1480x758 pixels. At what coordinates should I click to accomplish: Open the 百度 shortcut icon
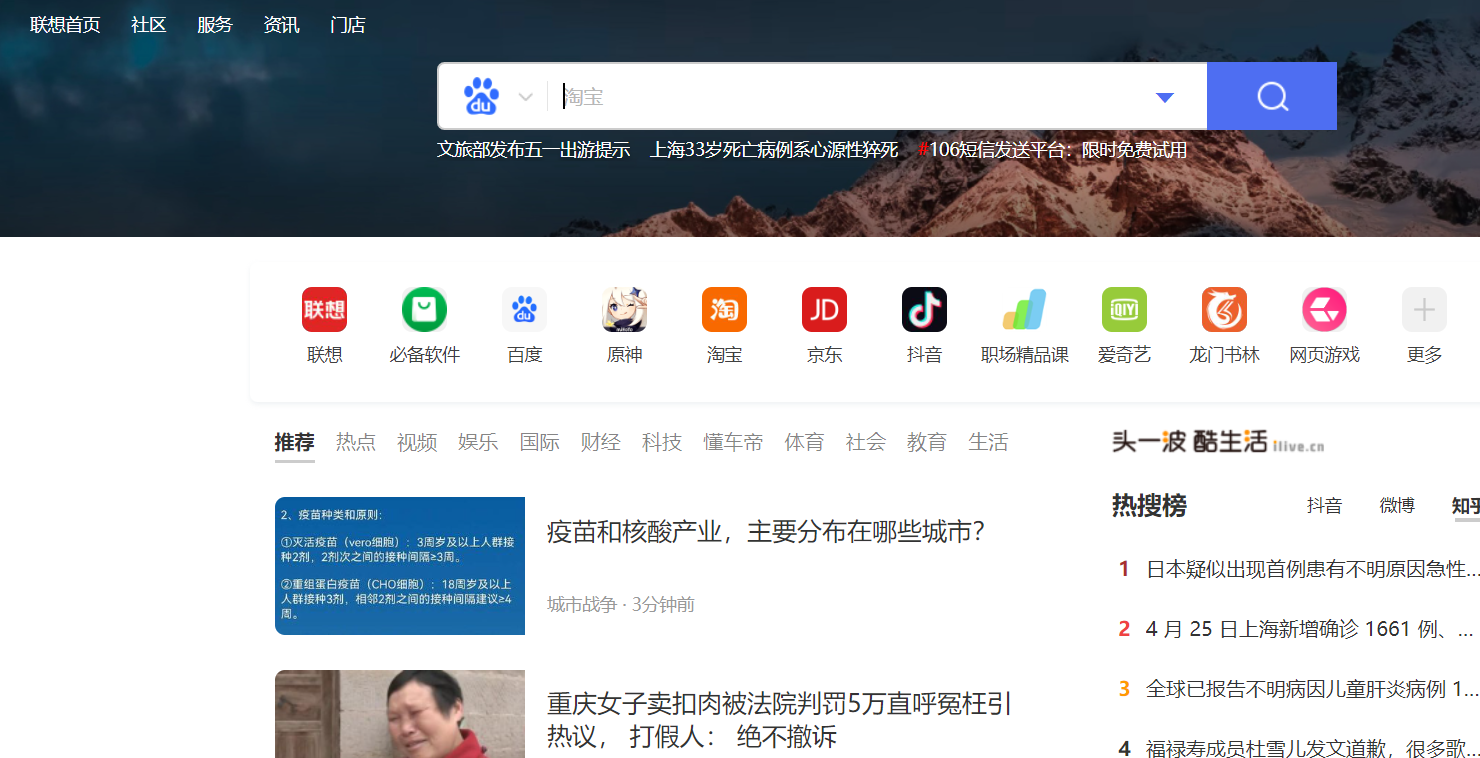[x=524, y=310]
